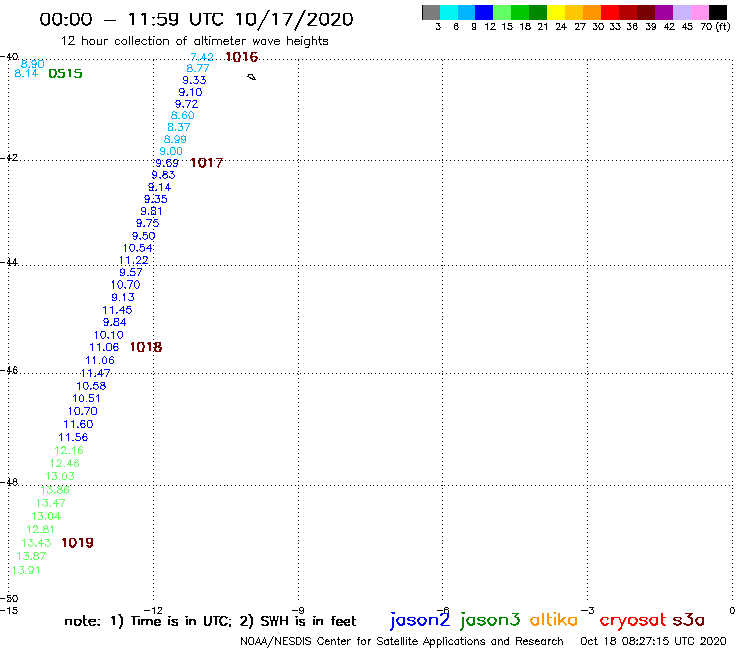The image size is (740, 650).
Task: Select the 9.72 wave height reading
Action: (x=186, y=104)
